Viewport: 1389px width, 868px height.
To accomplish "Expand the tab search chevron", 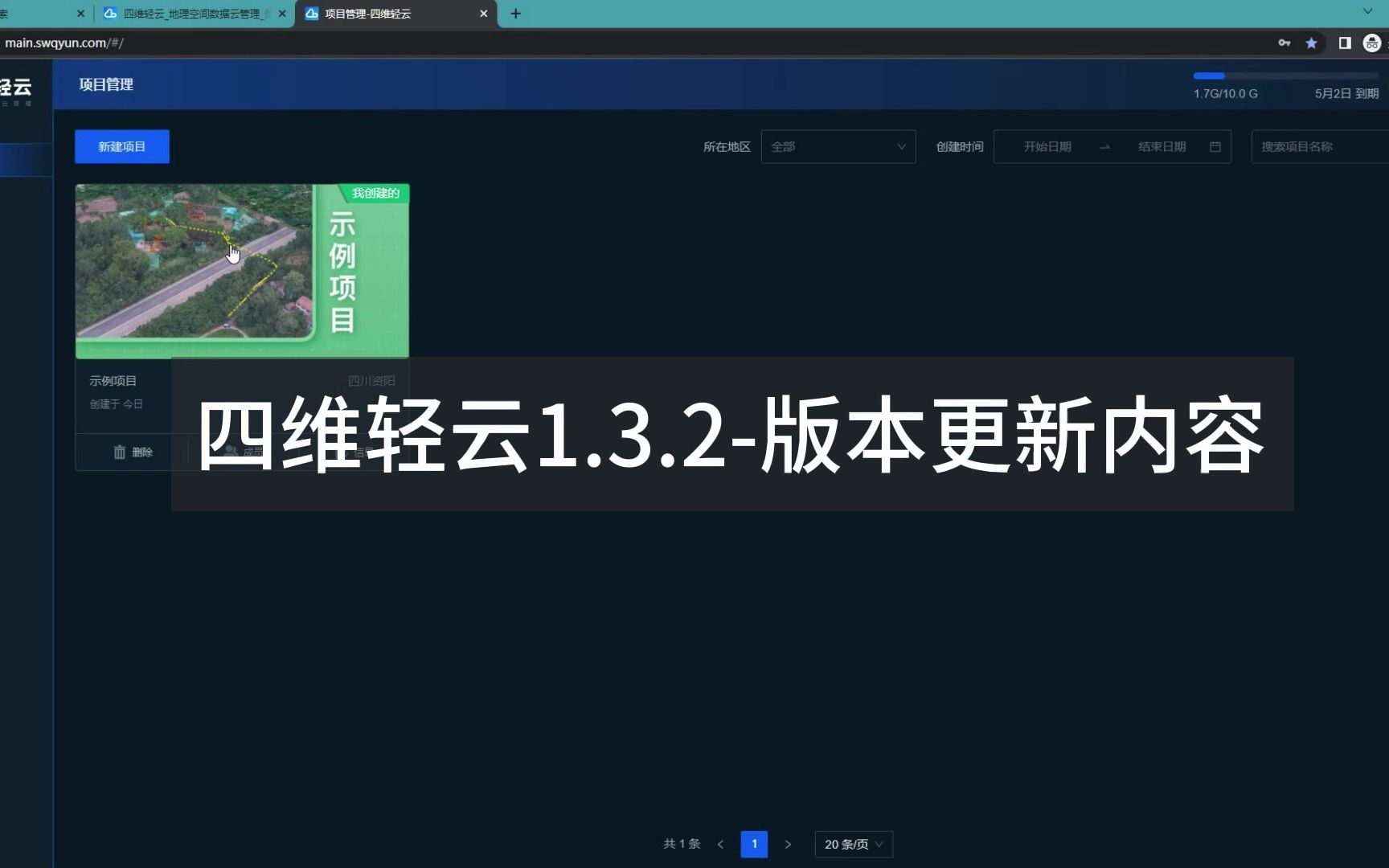I will click(1368, 11).
